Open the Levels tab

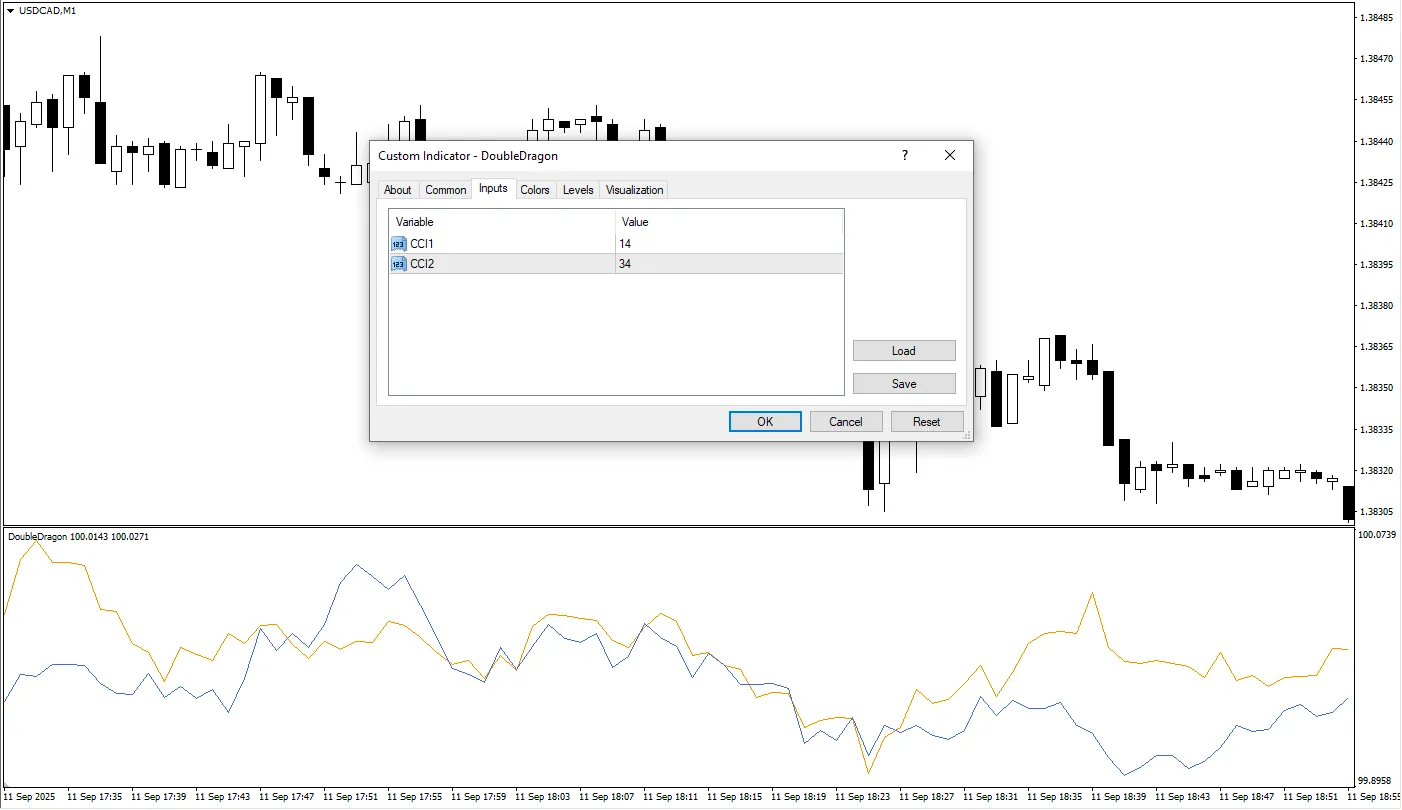(x=578, y=190)
